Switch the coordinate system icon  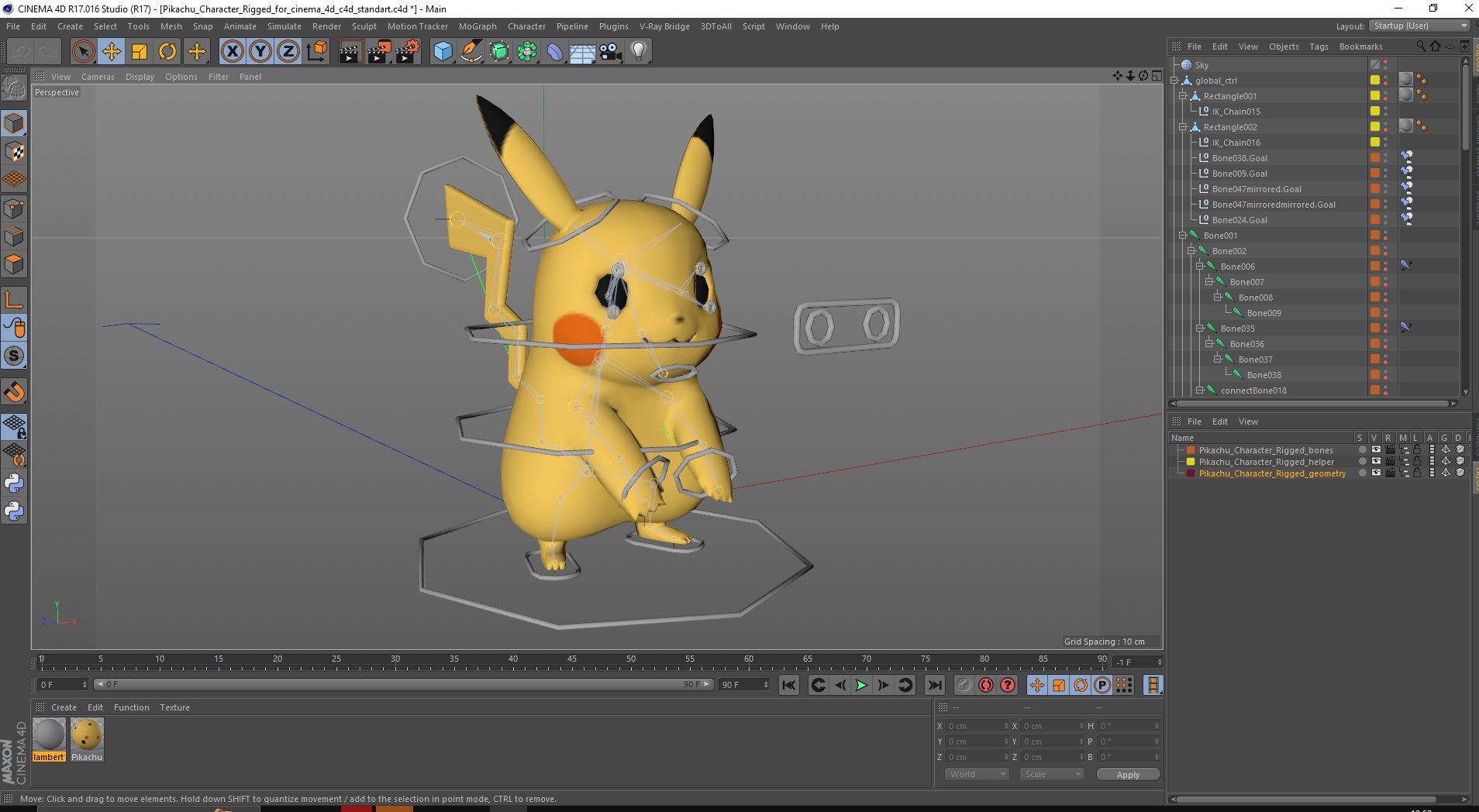(317, 52)
